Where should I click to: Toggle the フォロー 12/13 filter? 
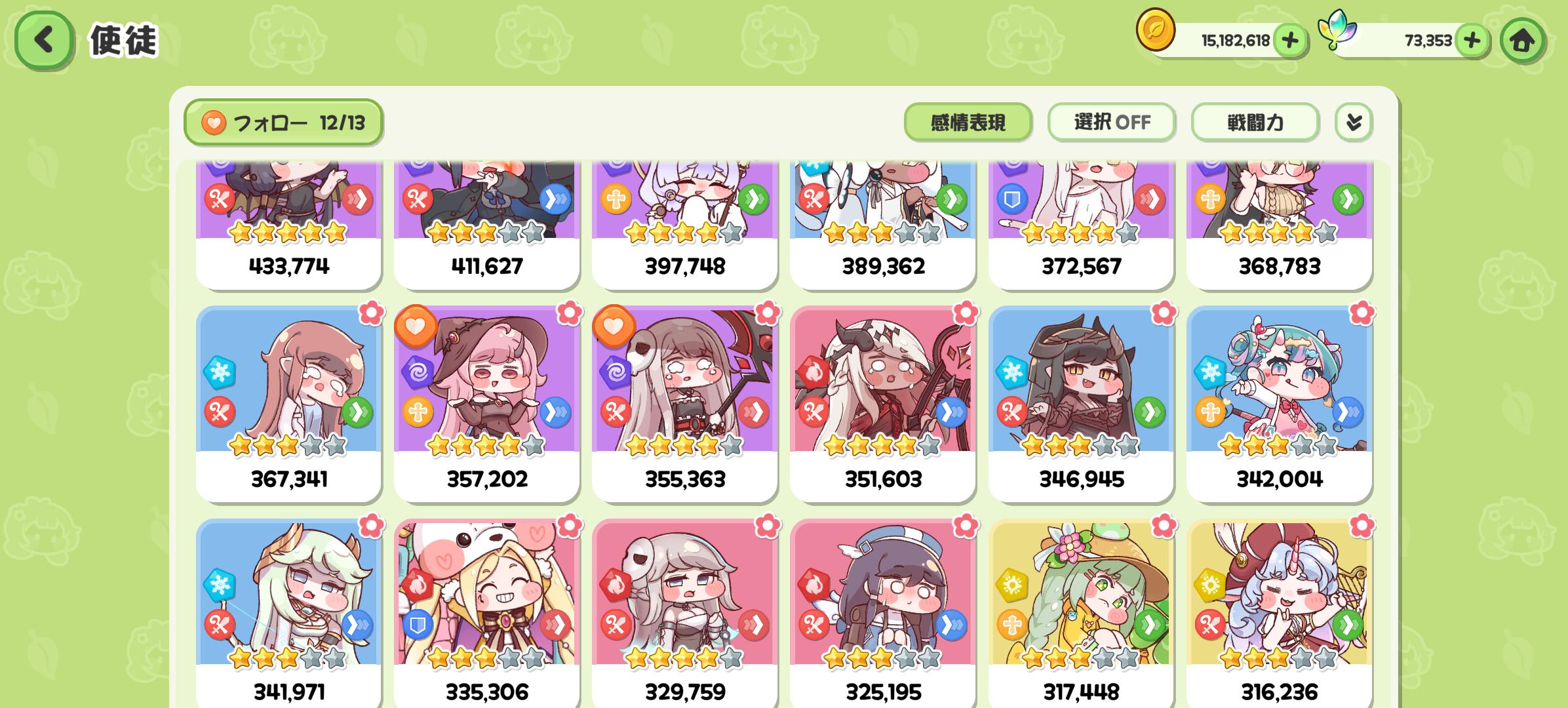(x=283, y=123)
